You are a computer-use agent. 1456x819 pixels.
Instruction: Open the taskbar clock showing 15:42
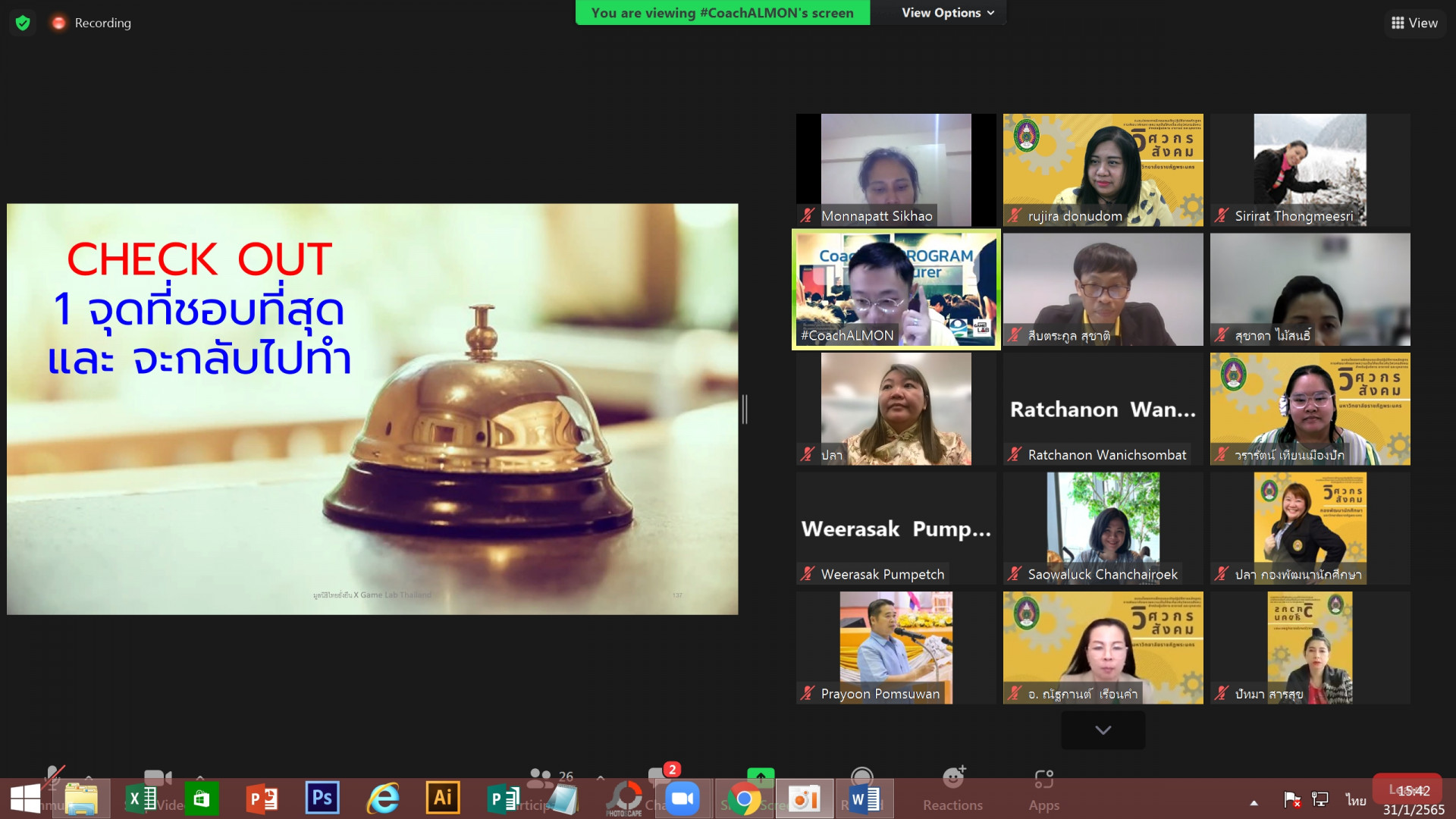pyautogui.click(x=1414, y=800)
